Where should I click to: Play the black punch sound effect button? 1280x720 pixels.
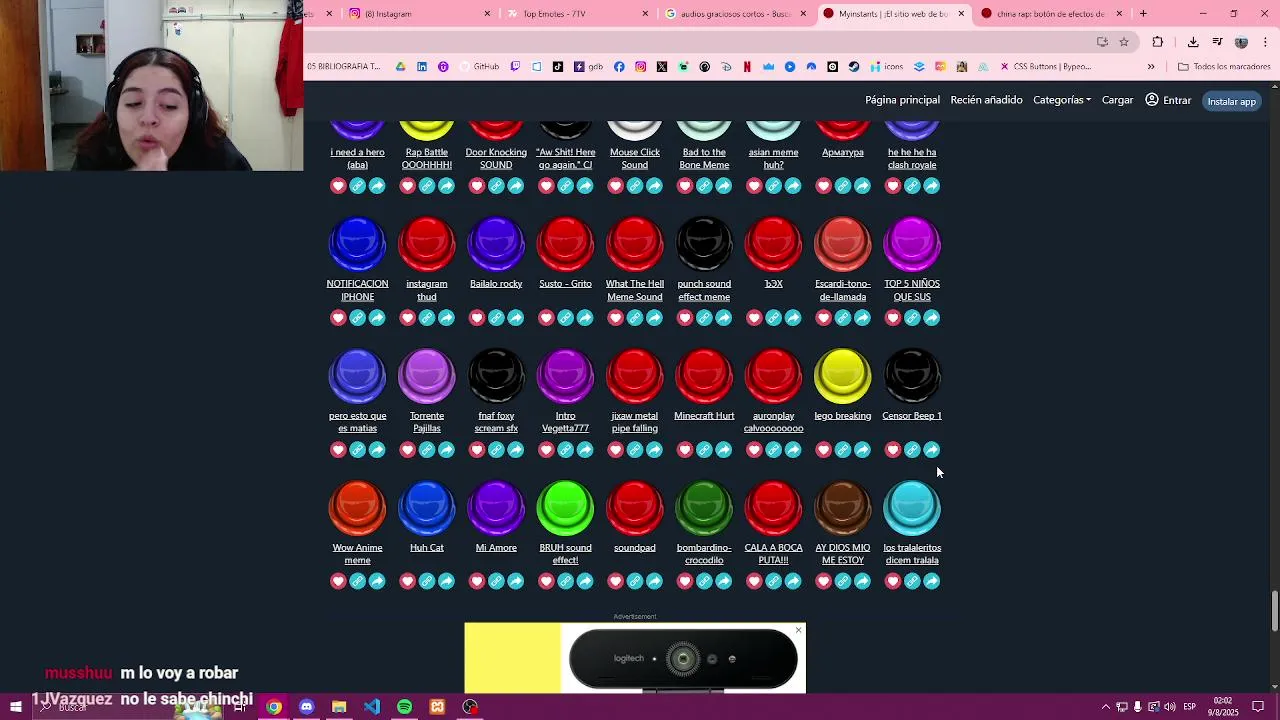click(704, 244)
